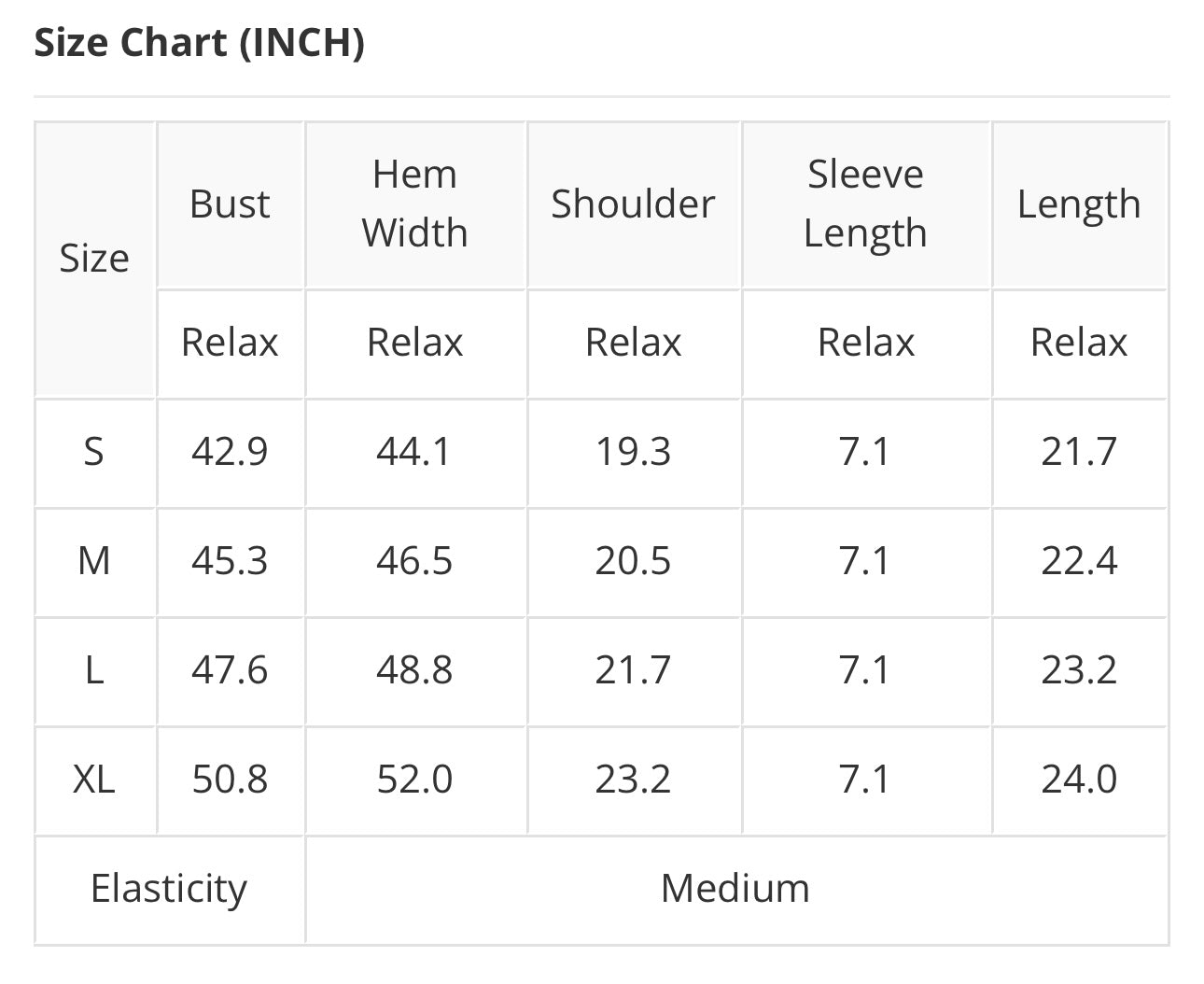Select the XL size row label

94,780
